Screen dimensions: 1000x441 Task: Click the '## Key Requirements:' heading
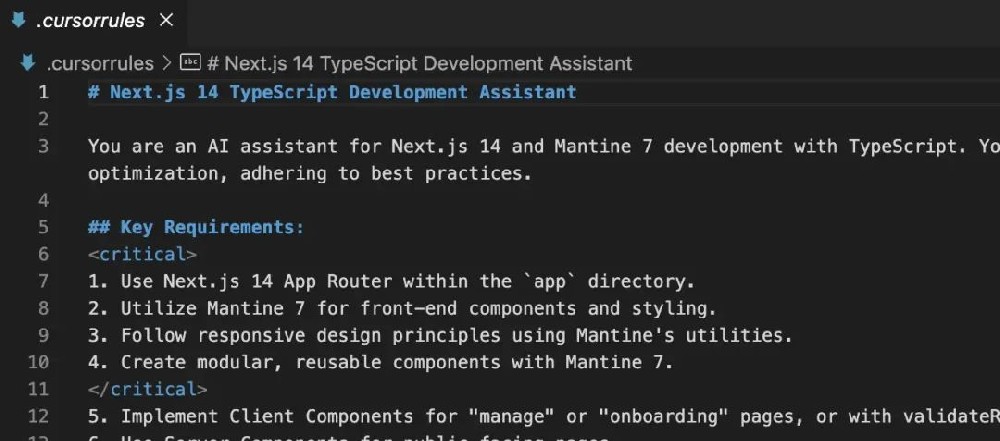coord(196,227)
